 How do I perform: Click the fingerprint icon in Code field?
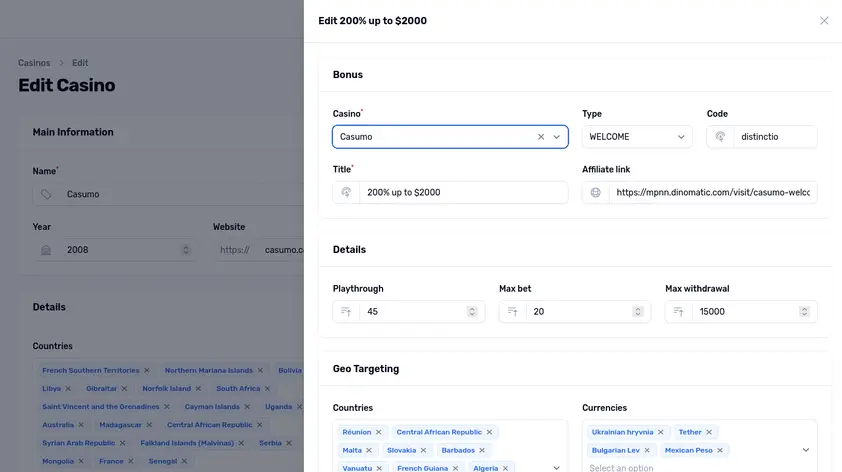pyautogui.click(x=720, y=137)
